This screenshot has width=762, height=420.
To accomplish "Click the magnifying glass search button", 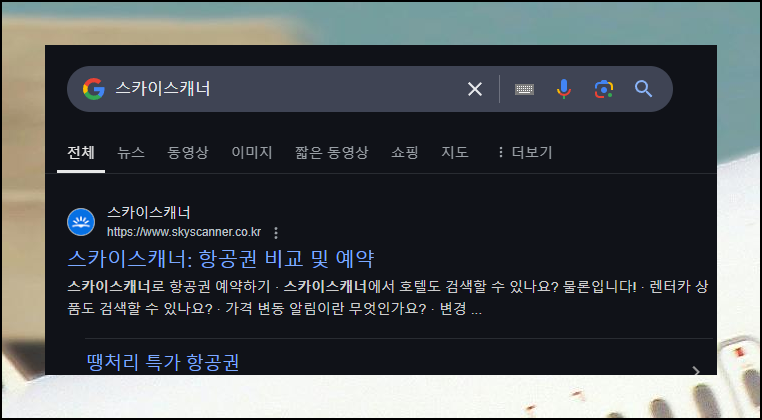I will pos(643,89).
